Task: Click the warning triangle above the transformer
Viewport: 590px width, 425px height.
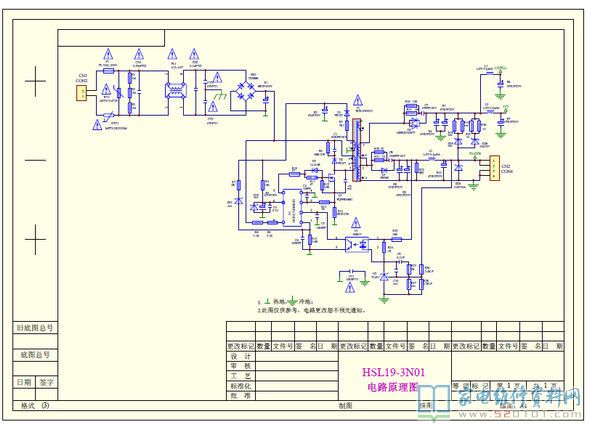Action: 358,100
